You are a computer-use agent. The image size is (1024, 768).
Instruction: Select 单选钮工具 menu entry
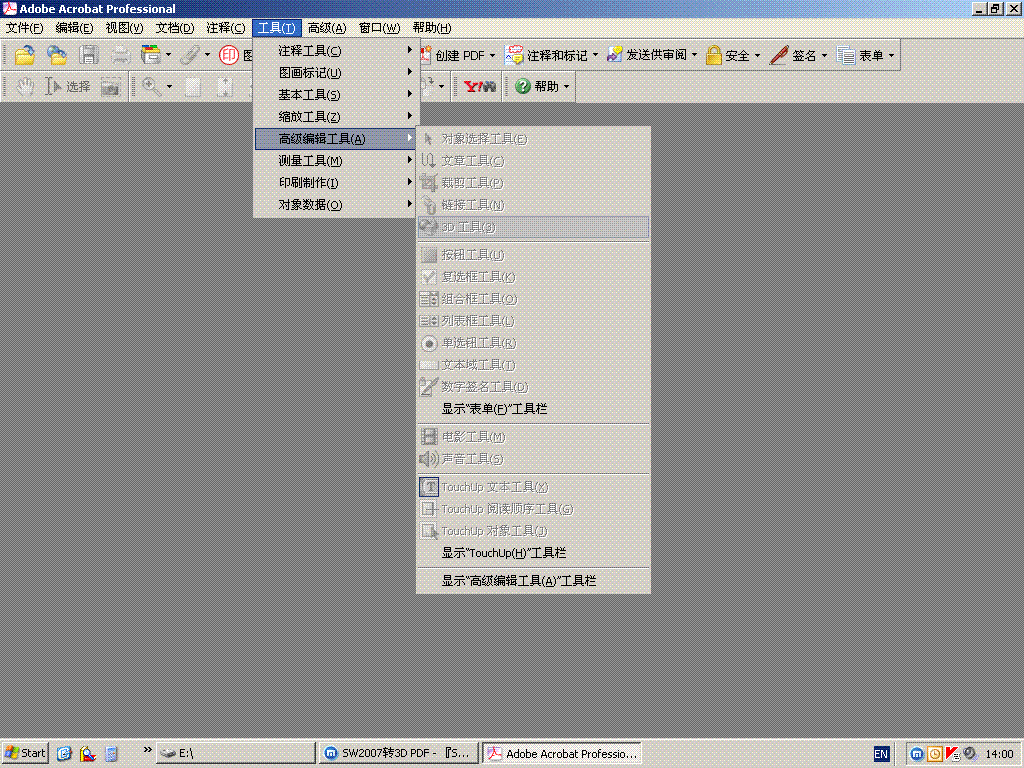click(533, 342)
